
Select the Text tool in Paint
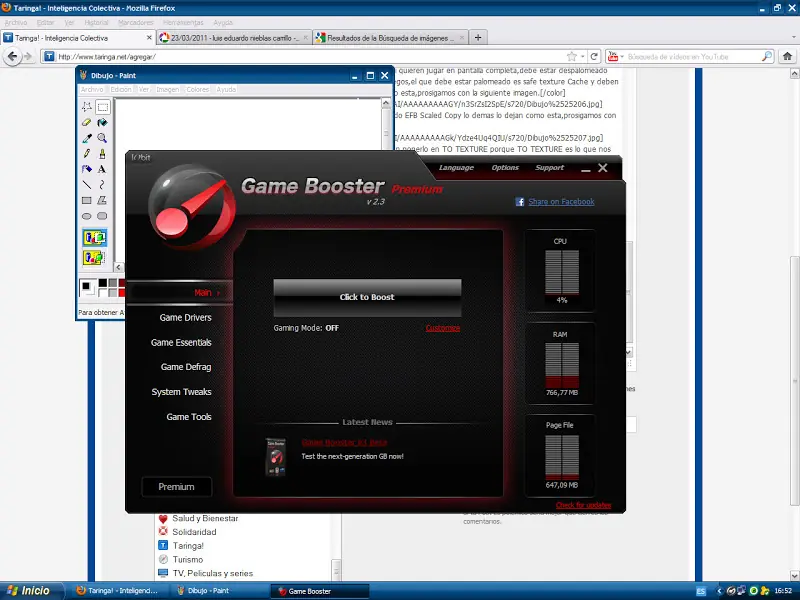point(103,169)
